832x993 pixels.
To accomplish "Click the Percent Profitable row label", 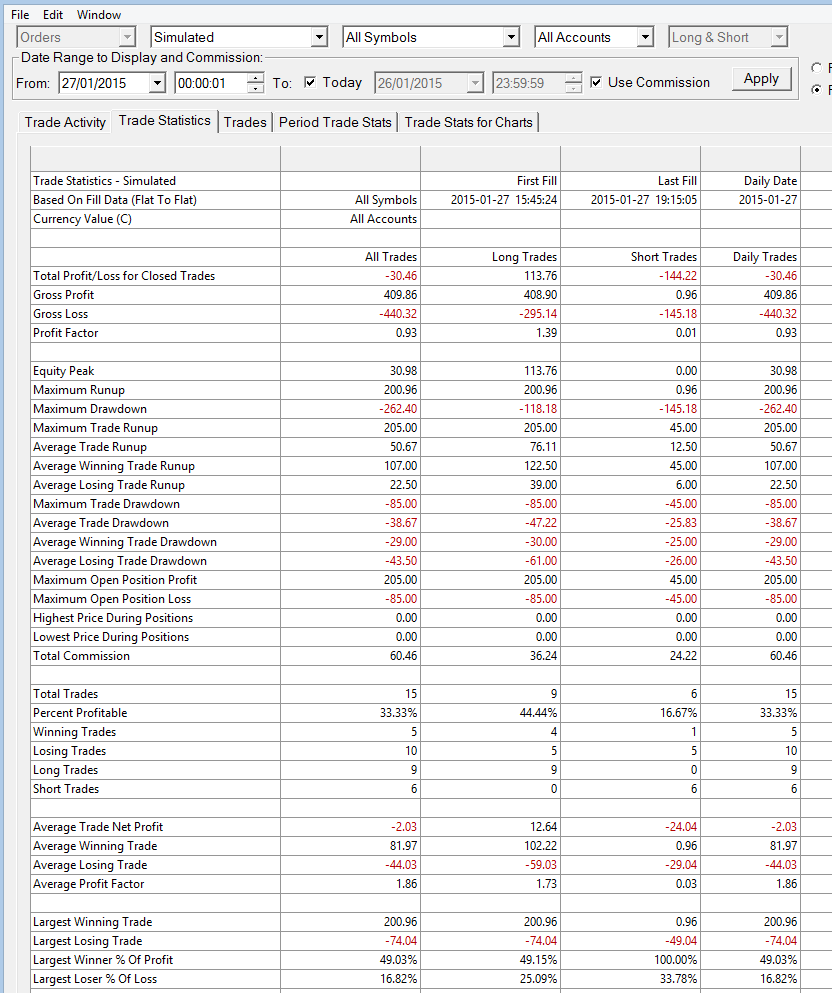I will pyautogui.click(x=80, y=712).
